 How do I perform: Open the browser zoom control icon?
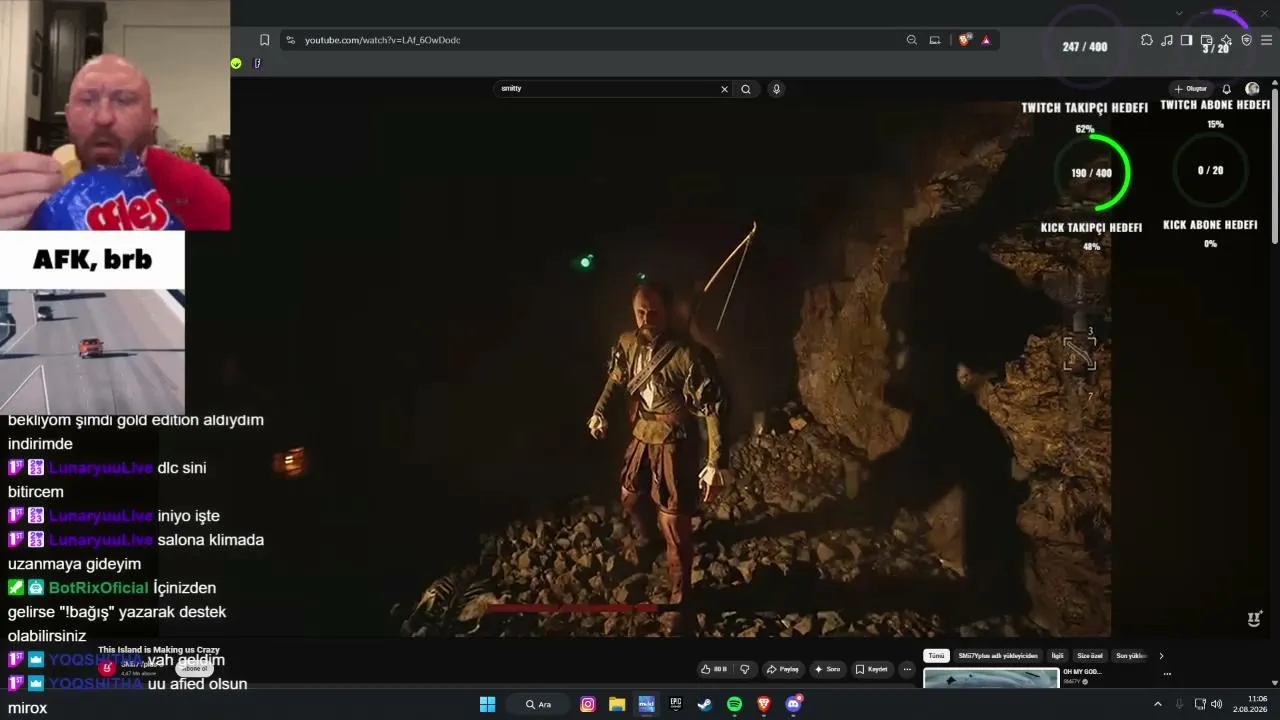[x=912, y=40]
